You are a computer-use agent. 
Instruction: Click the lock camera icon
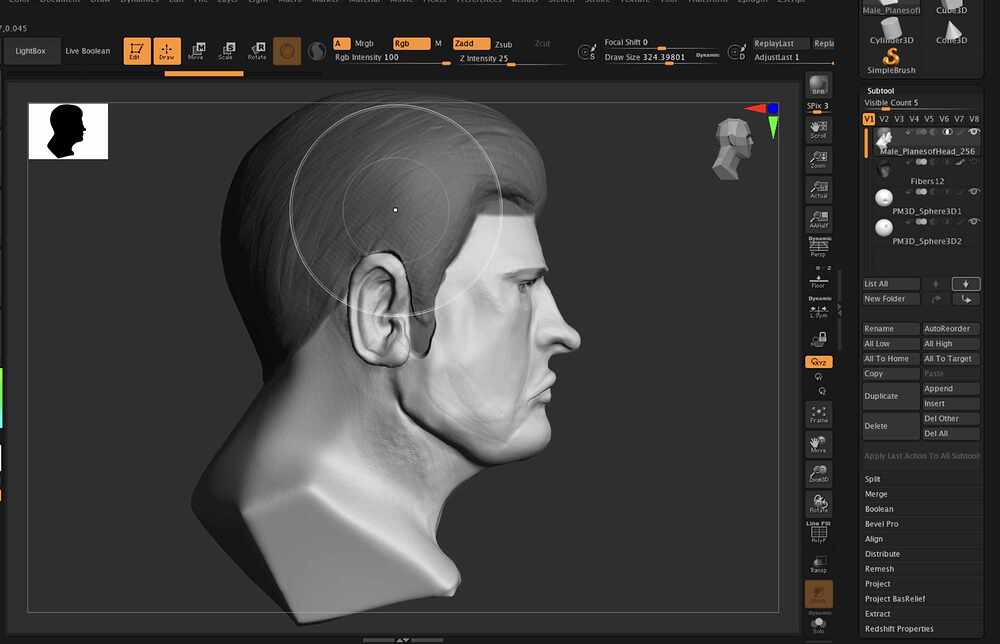[x=819, y=339]
